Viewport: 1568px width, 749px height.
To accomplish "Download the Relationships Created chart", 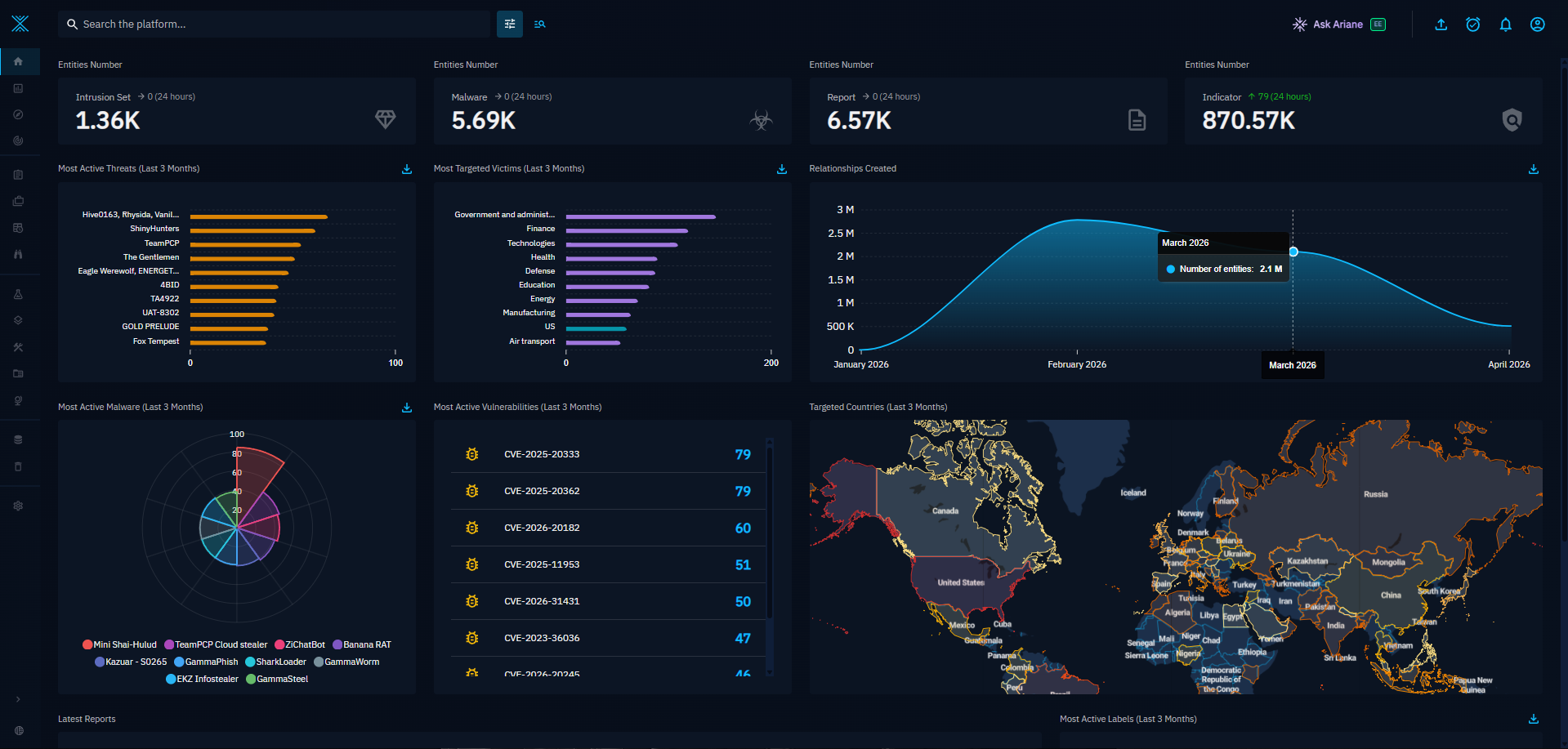I will [1534, 169].
